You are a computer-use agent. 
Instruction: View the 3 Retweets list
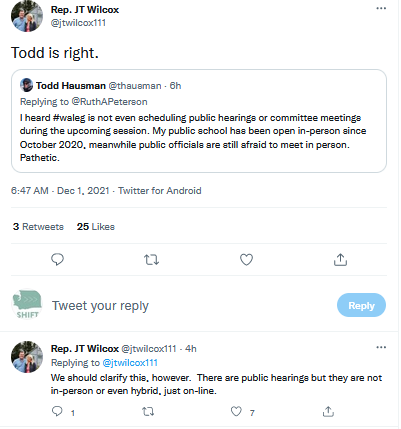(38, 227)
